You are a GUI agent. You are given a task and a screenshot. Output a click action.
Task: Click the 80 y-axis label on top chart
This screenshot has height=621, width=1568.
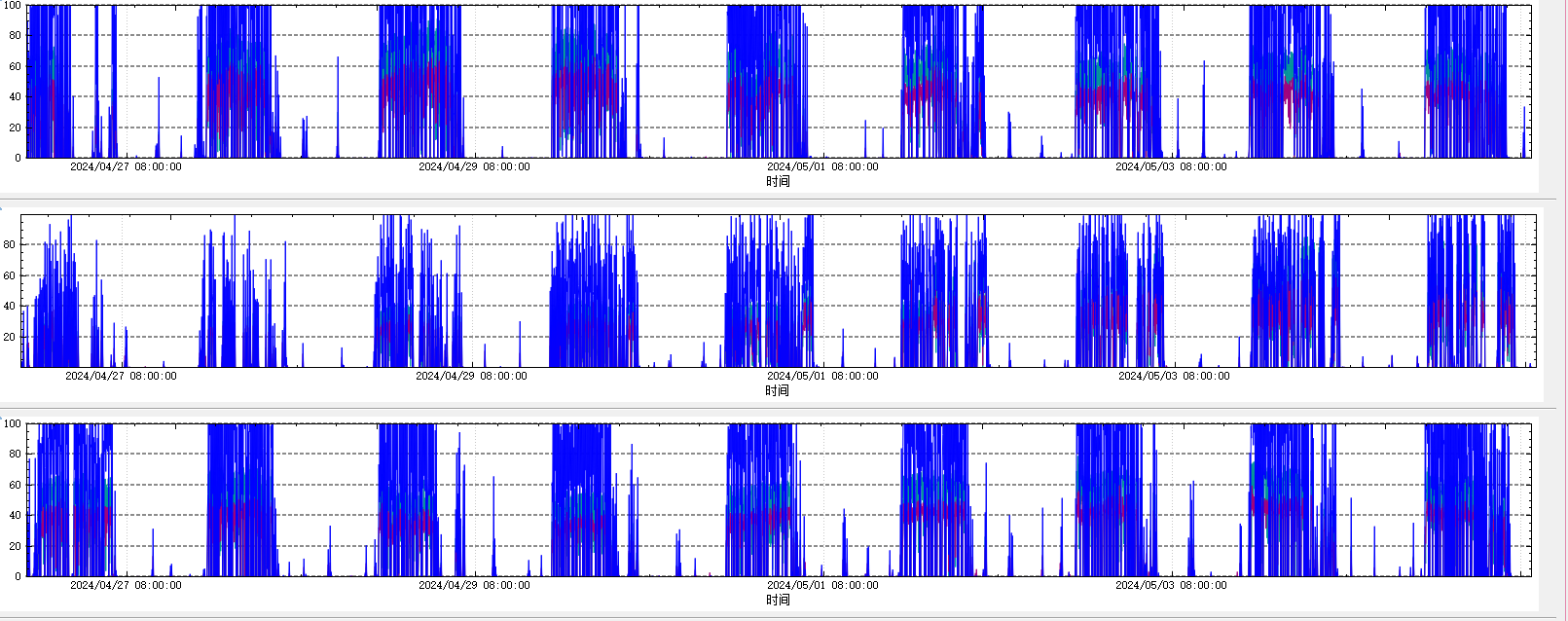(x=15, y=35)
